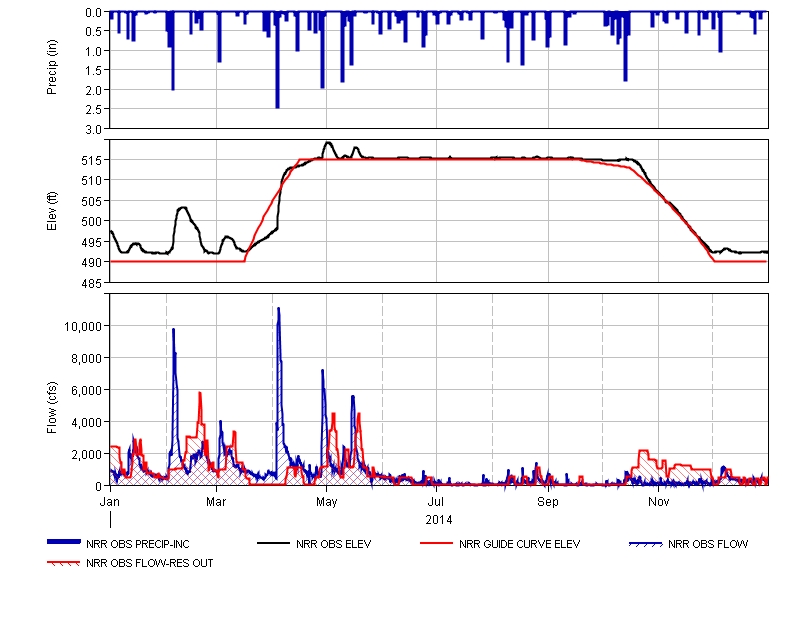Click the hatched blue swatch for NRR OBS FLOW
Viewport: 800px width, 627px height.
(646, 544)
